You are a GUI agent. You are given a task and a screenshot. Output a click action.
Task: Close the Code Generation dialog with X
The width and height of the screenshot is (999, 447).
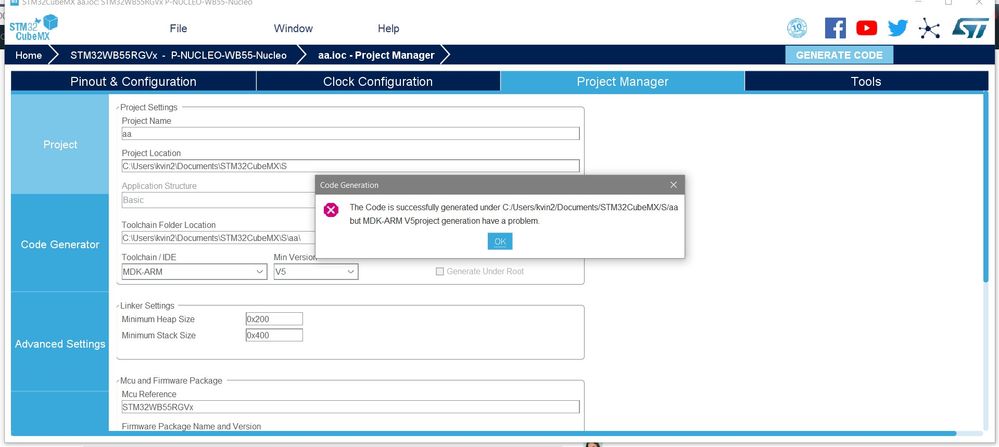pos(673,185)
